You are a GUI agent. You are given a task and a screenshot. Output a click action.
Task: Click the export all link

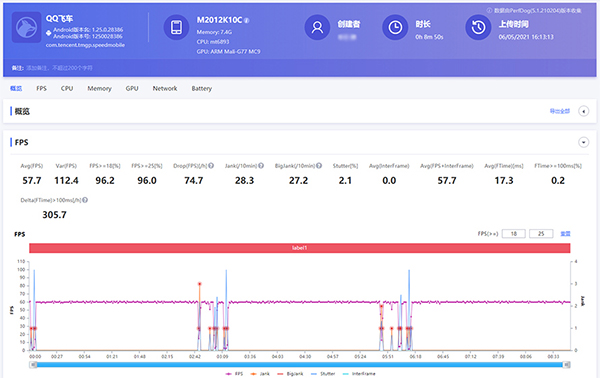click(560, 111)
